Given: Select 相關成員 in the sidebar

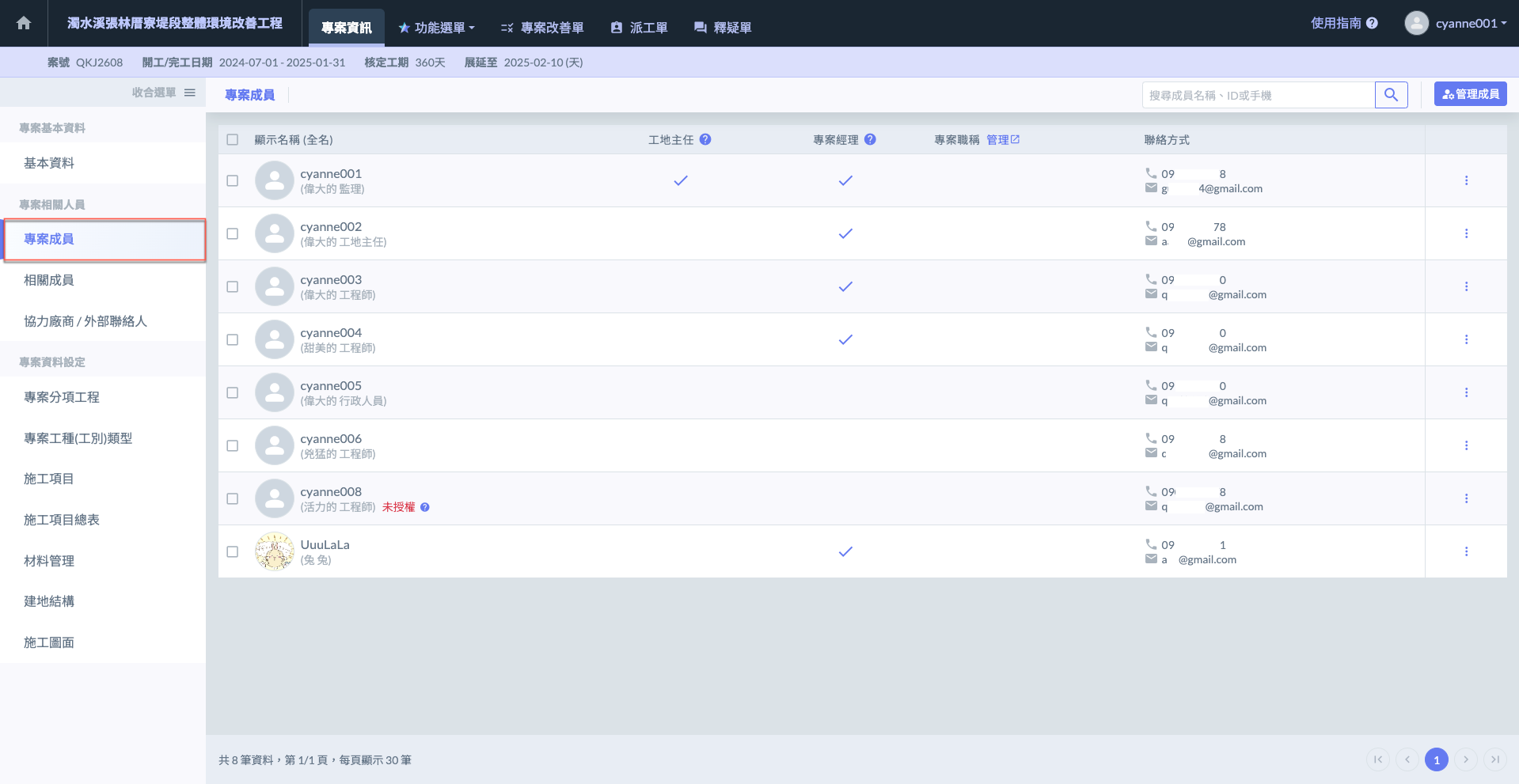Looking at the screenshot, I should point(49,280).
